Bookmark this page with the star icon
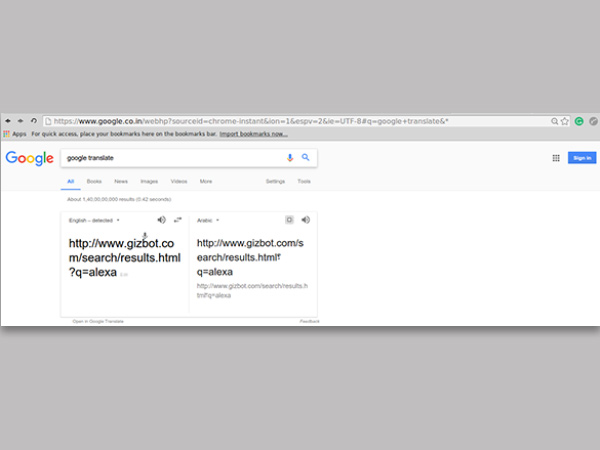The height and width of the screenshot is (450, 600). tap(565, 121)
